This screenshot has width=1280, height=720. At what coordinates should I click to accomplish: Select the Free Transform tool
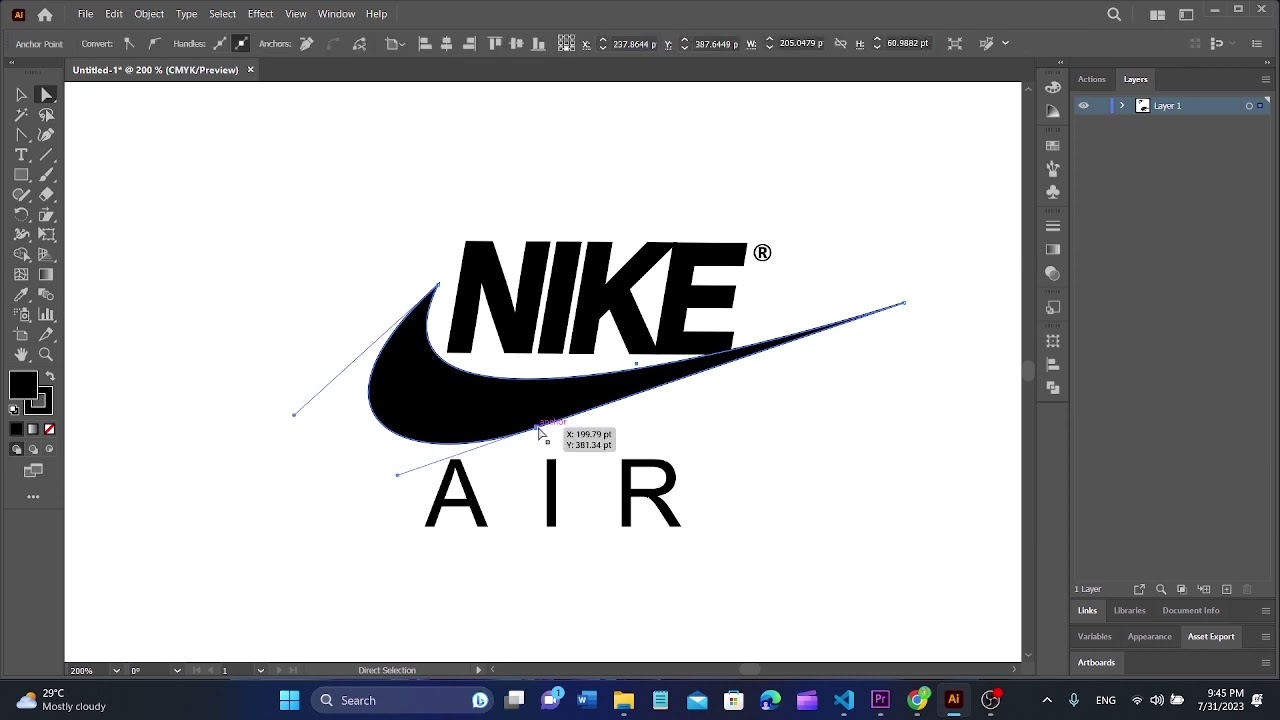(x=46, y=235)
